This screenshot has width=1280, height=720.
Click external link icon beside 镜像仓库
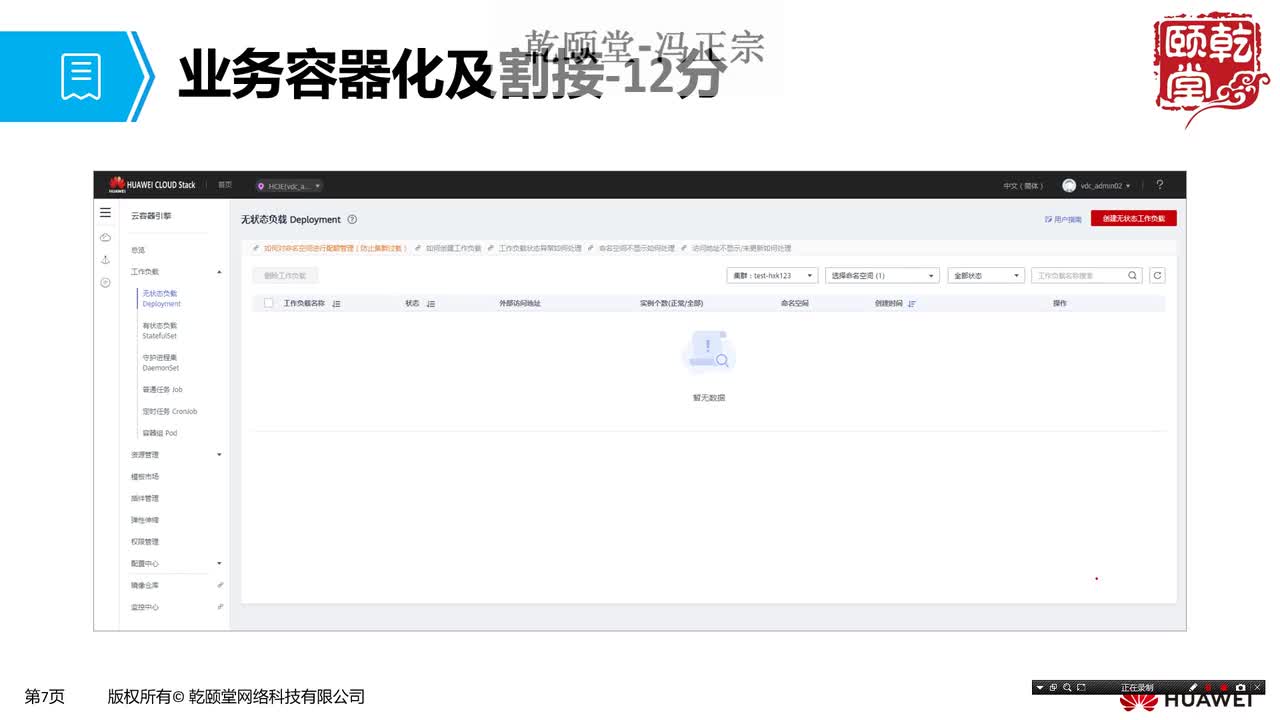coord(220,585)
